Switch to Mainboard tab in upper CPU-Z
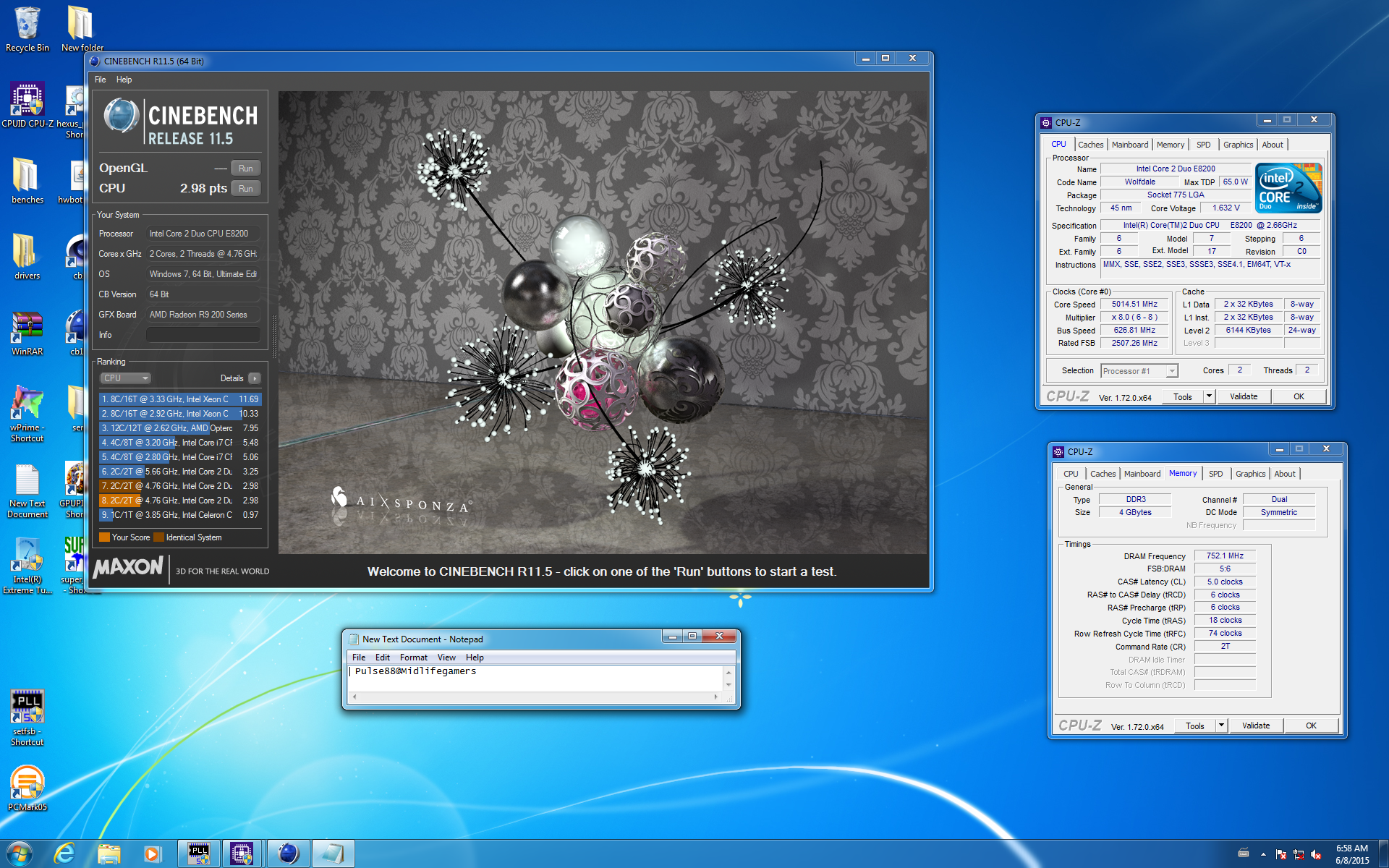 (x=1130, y=145)
